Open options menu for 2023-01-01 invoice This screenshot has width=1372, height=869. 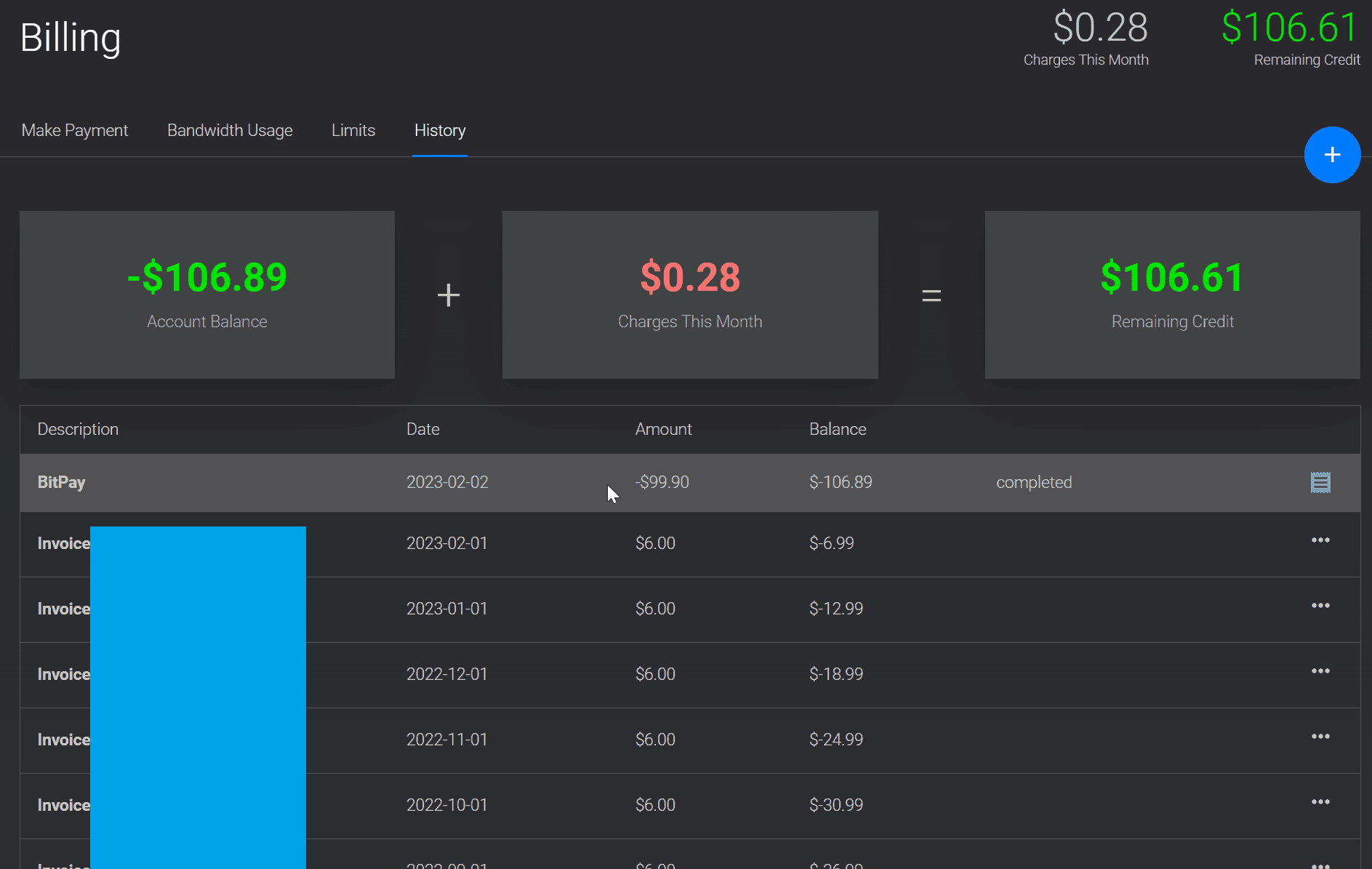(1320, 606)
